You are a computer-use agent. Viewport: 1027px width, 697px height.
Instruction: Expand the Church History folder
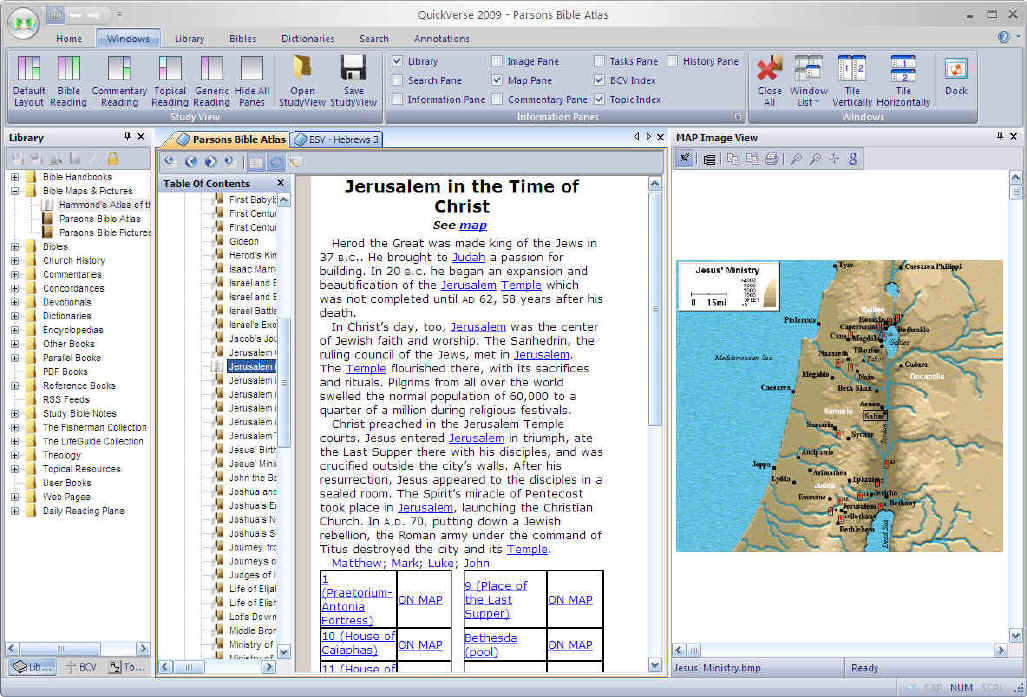[14, 261]
